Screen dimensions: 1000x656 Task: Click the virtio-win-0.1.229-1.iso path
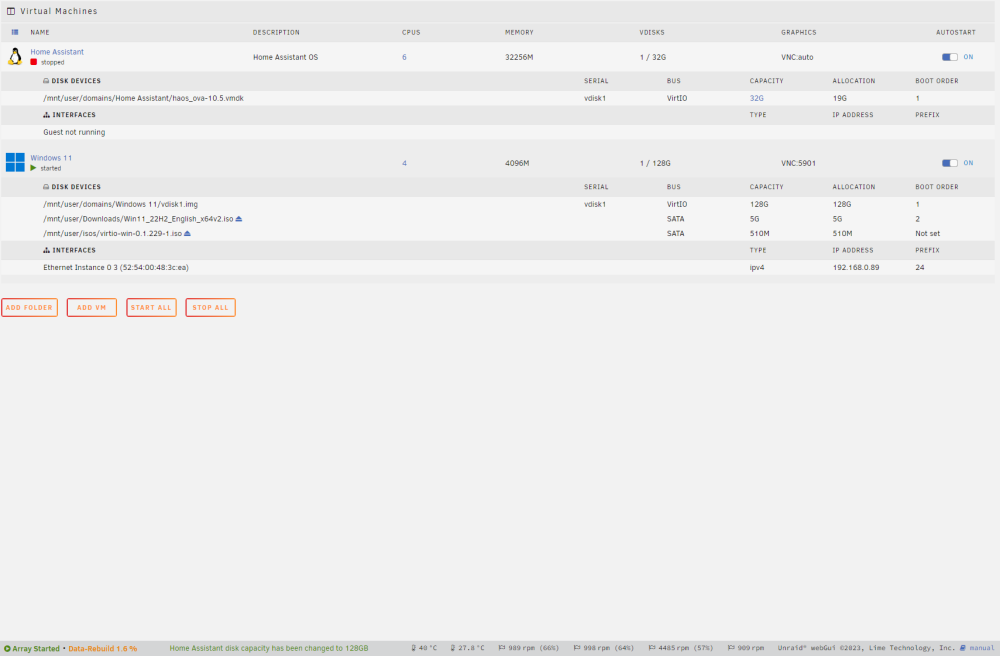(x=112, y=233)
